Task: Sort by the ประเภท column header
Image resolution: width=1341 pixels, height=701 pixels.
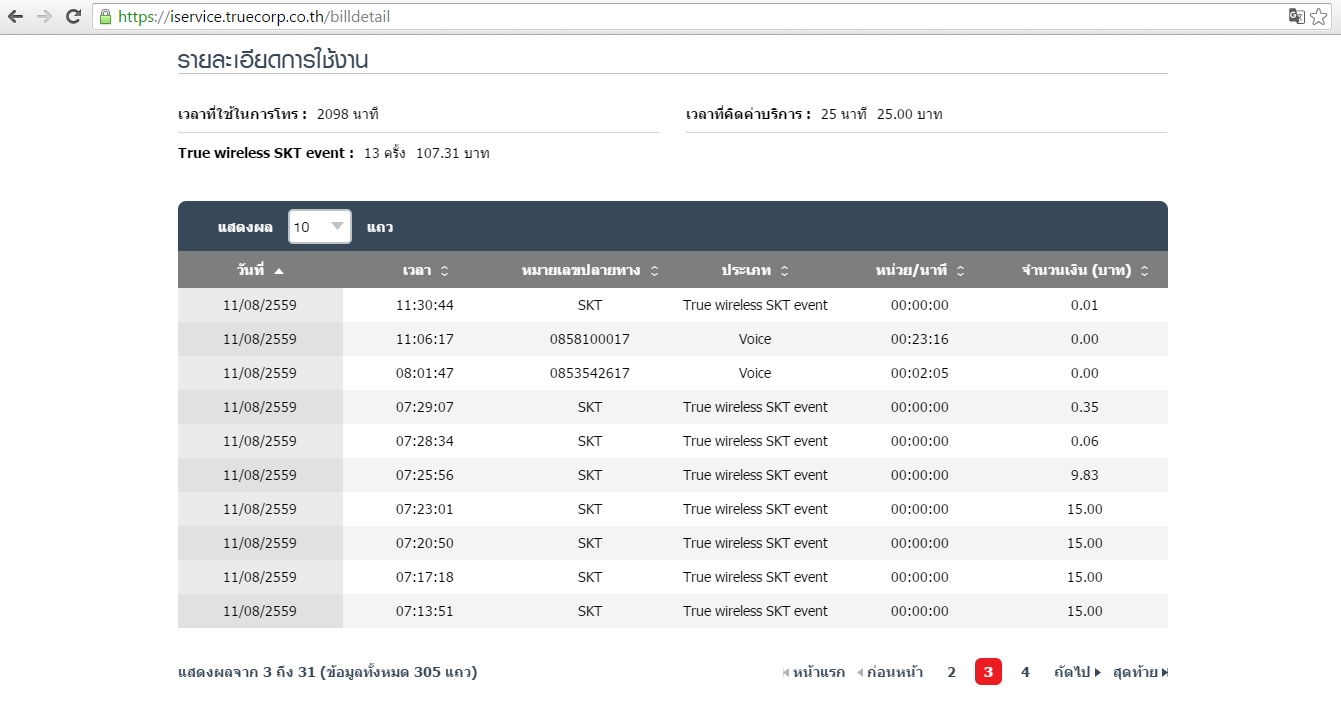Action: 755,270
